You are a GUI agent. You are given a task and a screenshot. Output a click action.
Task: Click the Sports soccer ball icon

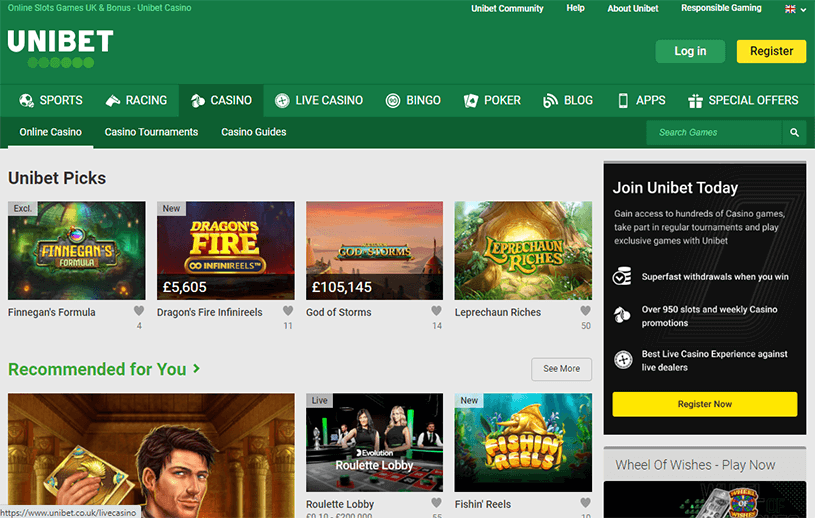click(x=26, y=100)
